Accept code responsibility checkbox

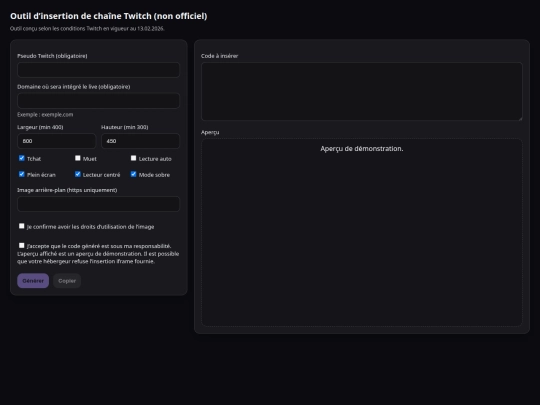tap(22, 246)
